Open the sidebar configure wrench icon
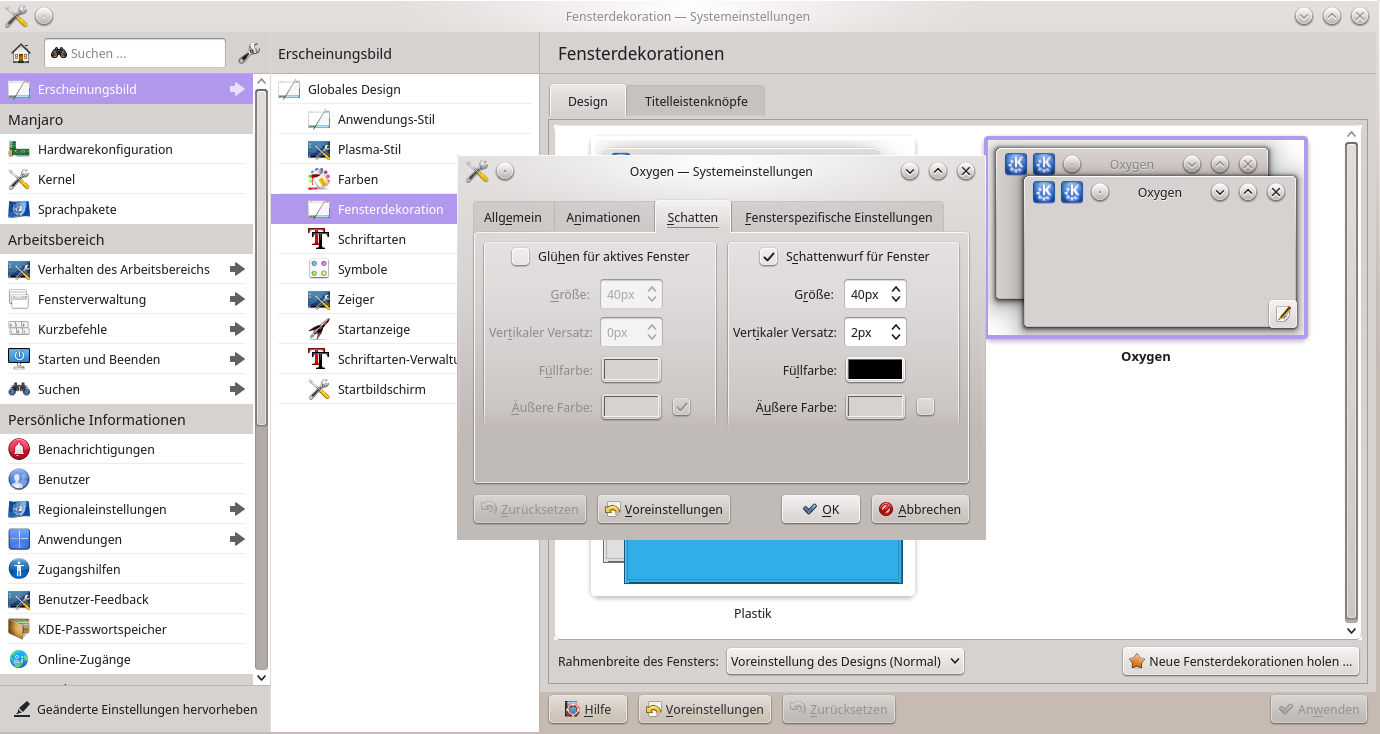Viewport: 1380px width, 734px height. click(x=249, y=53)
